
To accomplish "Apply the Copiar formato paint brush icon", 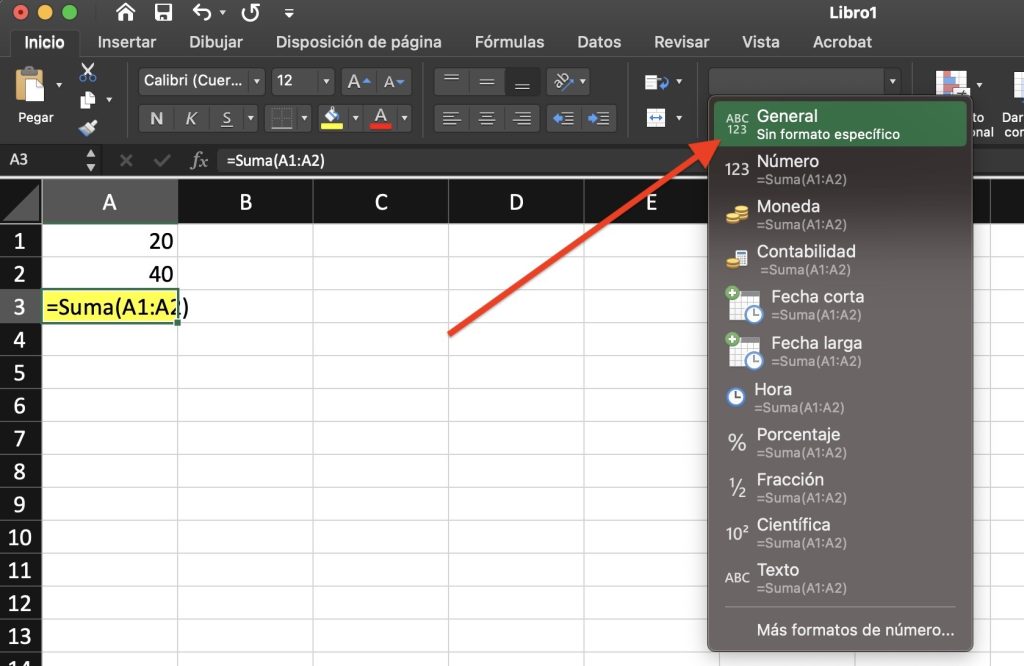I will pos(88,128).
